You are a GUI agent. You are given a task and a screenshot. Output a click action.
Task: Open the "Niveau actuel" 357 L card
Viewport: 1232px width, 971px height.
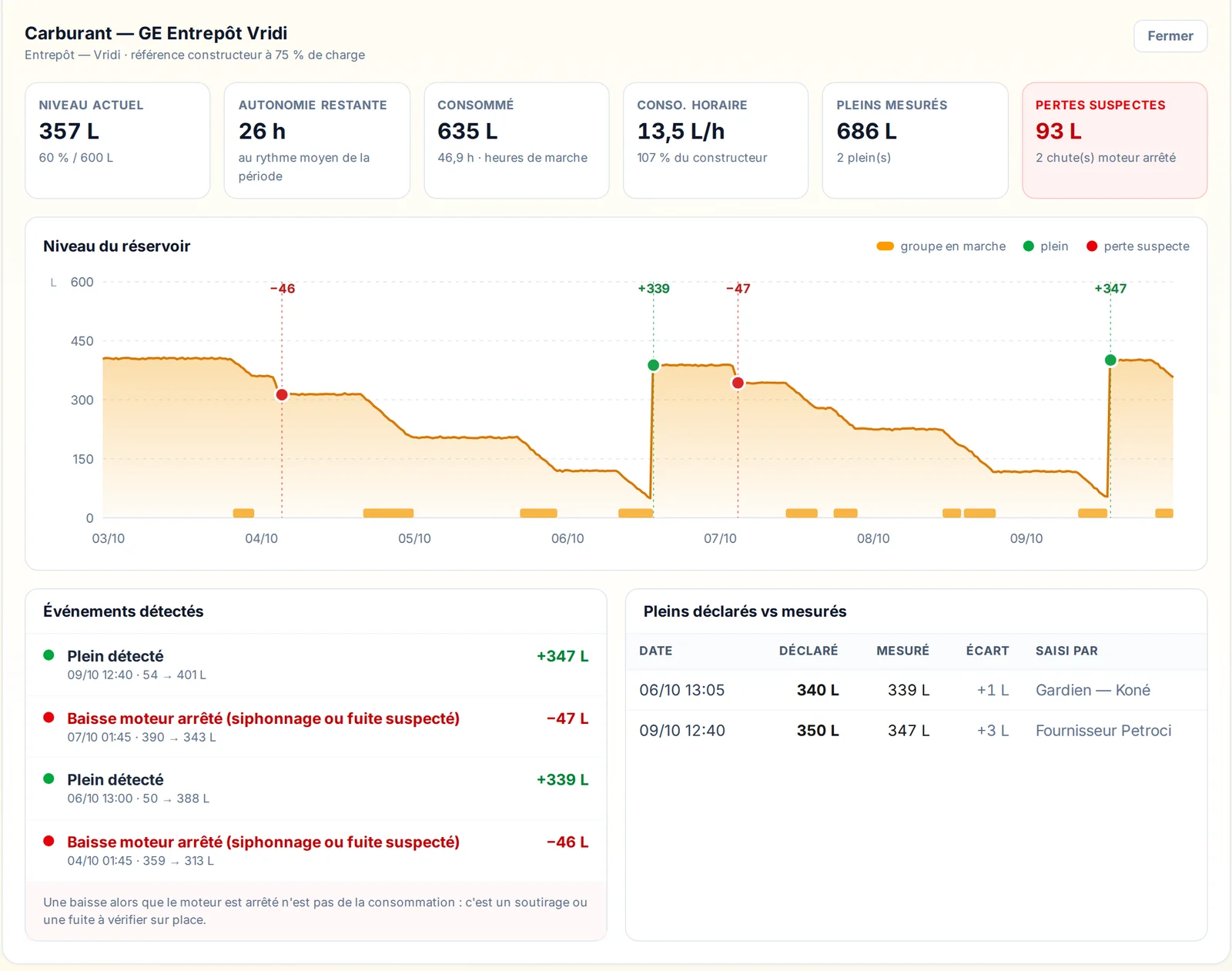118,140
